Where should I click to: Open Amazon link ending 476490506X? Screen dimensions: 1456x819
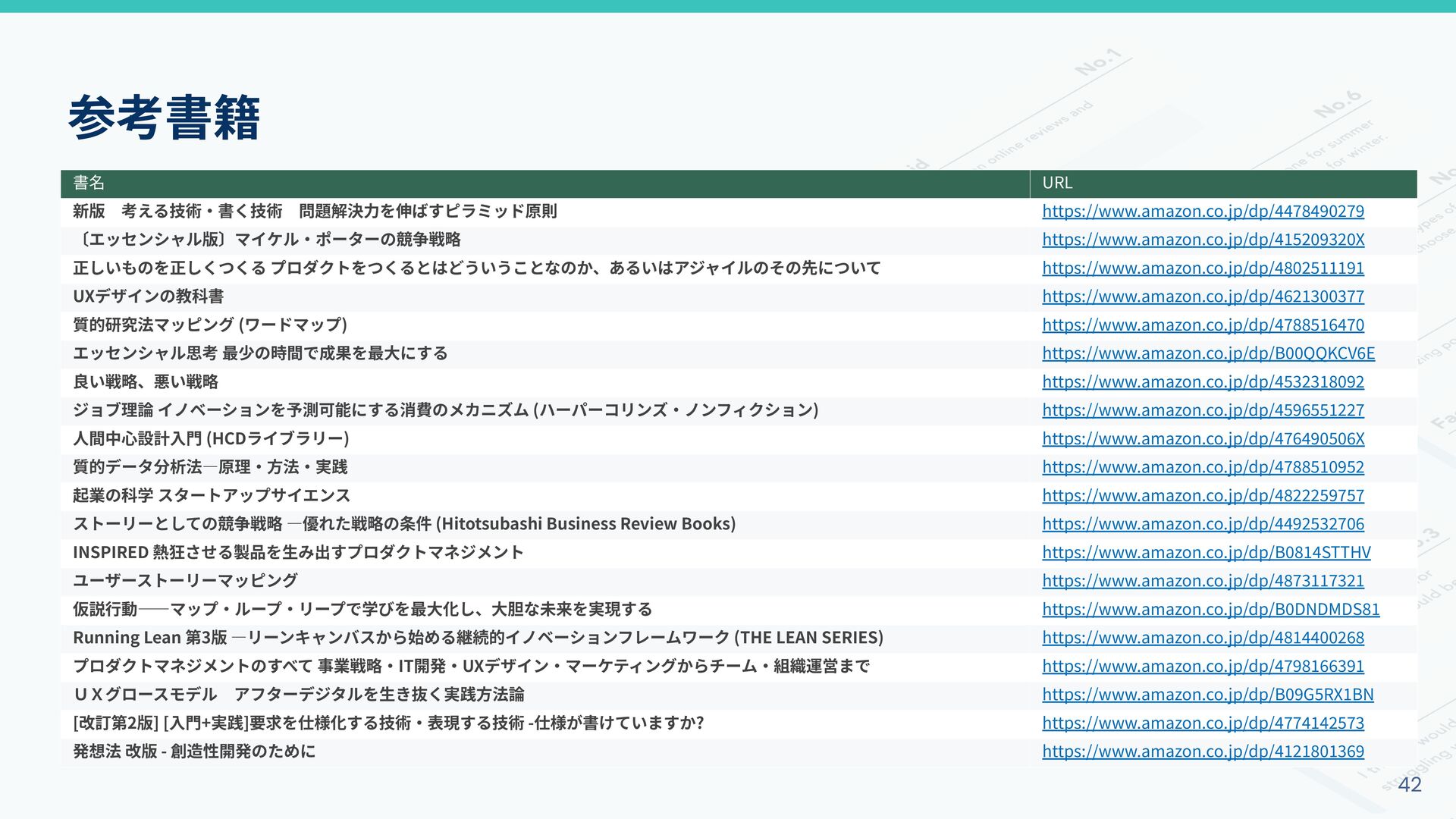(x=1203, y=438)
